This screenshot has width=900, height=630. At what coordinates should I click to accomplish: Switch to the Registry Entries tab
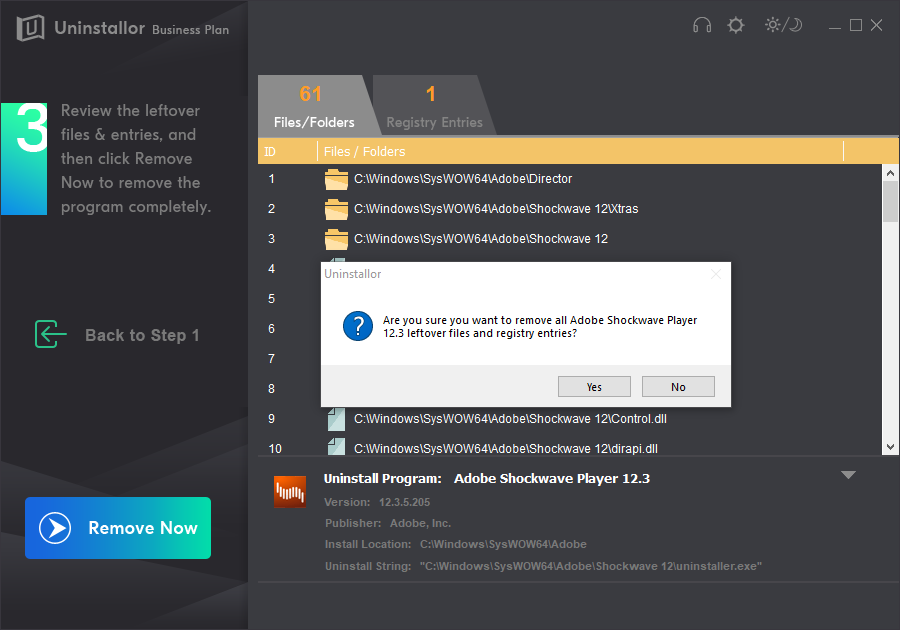434,106
